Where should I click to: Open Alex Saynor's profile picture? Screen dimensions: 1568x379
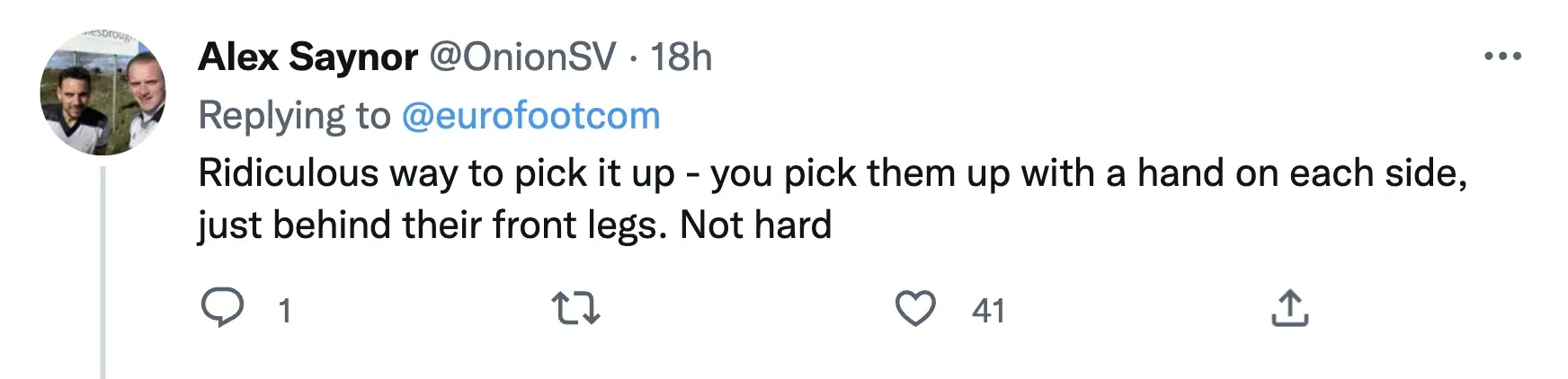pos(103,93)
